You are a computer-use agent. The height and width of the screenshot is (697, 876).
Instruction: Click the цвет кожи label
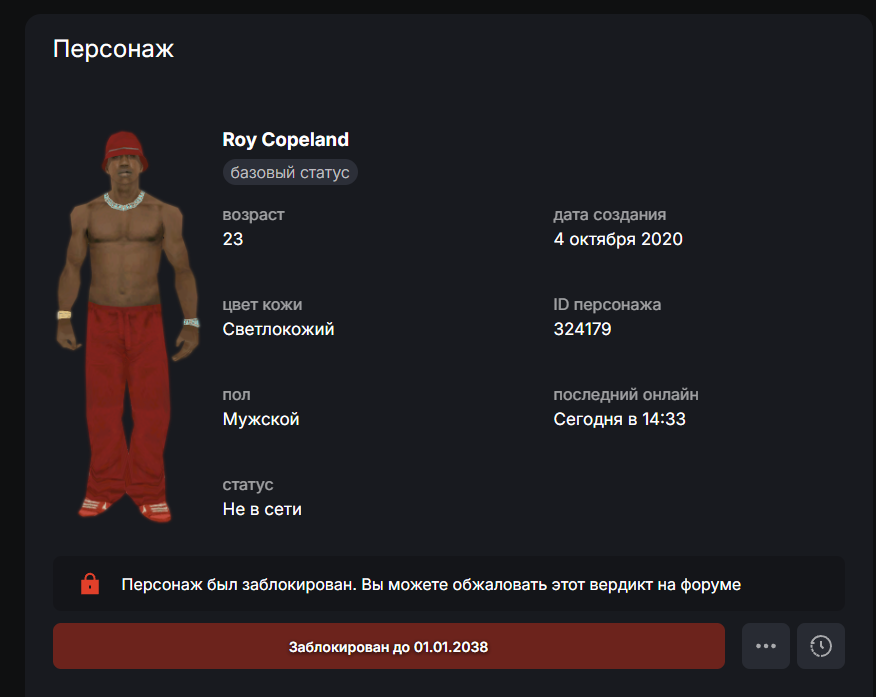coord(262,304)
